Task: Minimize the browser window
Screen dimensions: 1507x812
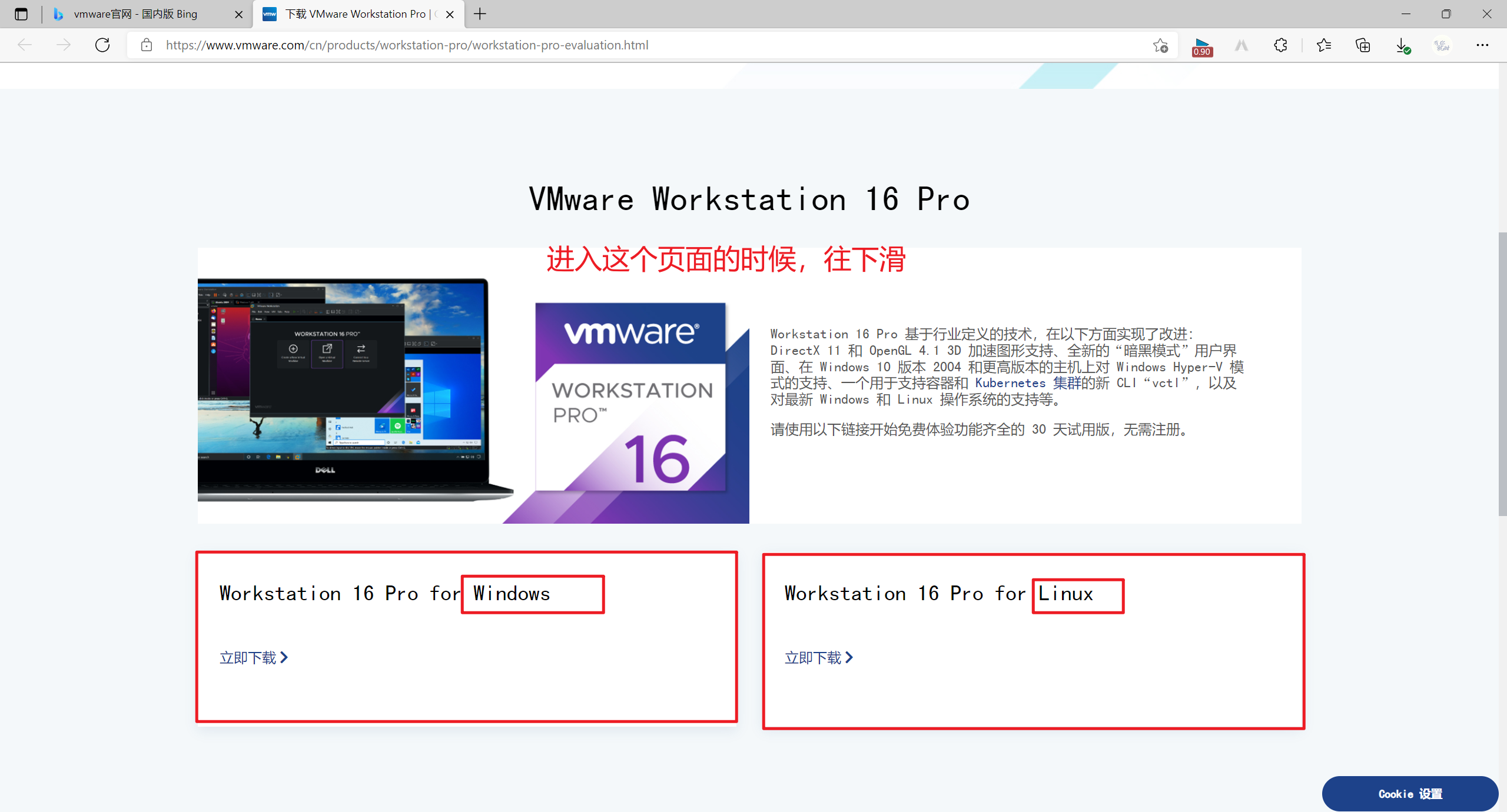Action: point(1406,14)
